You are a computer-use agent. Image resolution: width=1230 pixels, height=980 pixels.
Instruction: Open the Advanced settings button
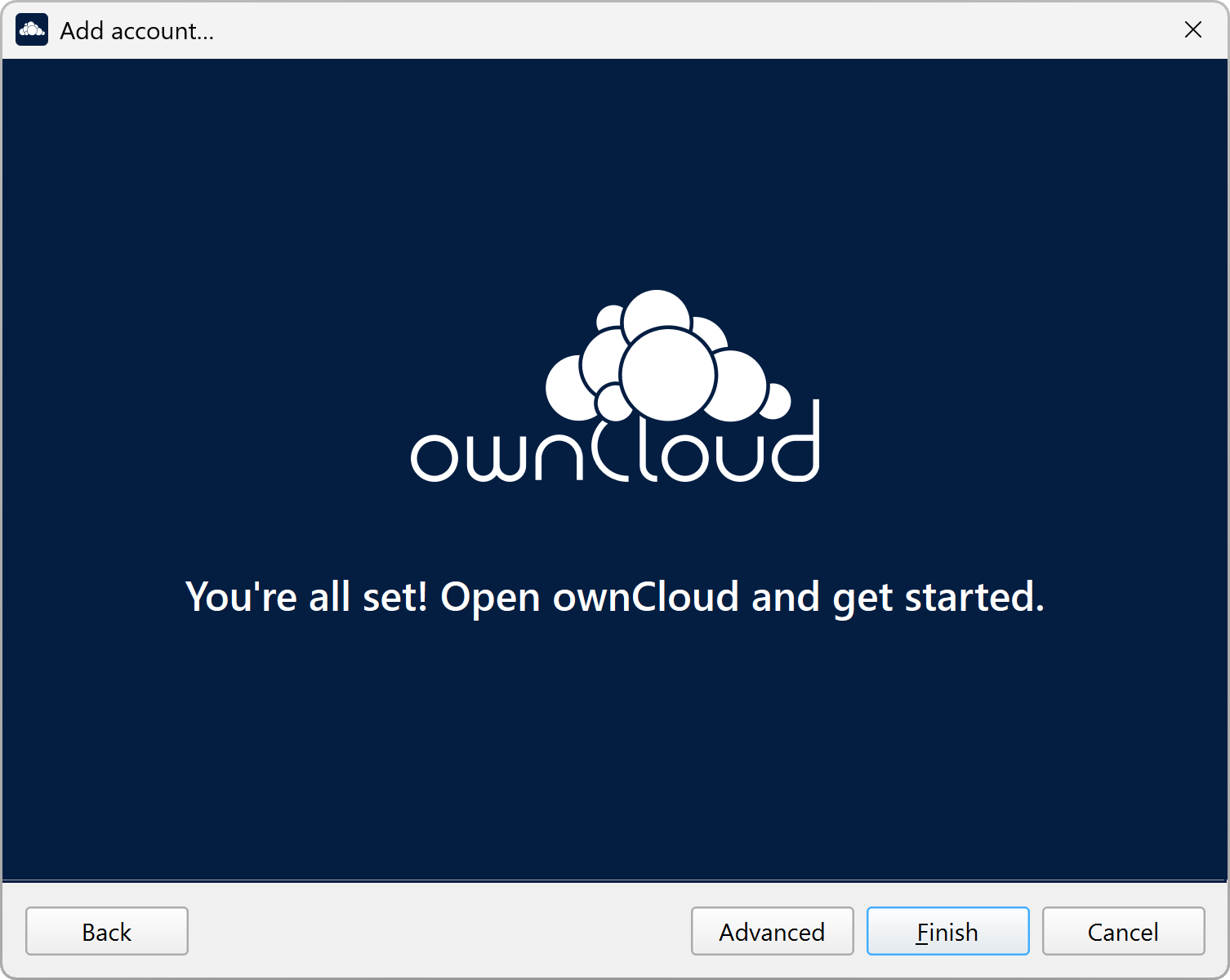pyautogui.click(x=772, y=931)
